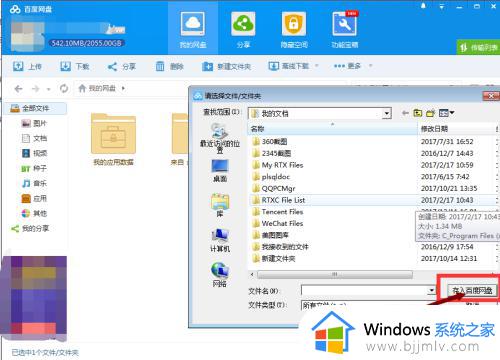Open the 我的网盘 tab
500x360 pixels.
[x=193, y=28]
